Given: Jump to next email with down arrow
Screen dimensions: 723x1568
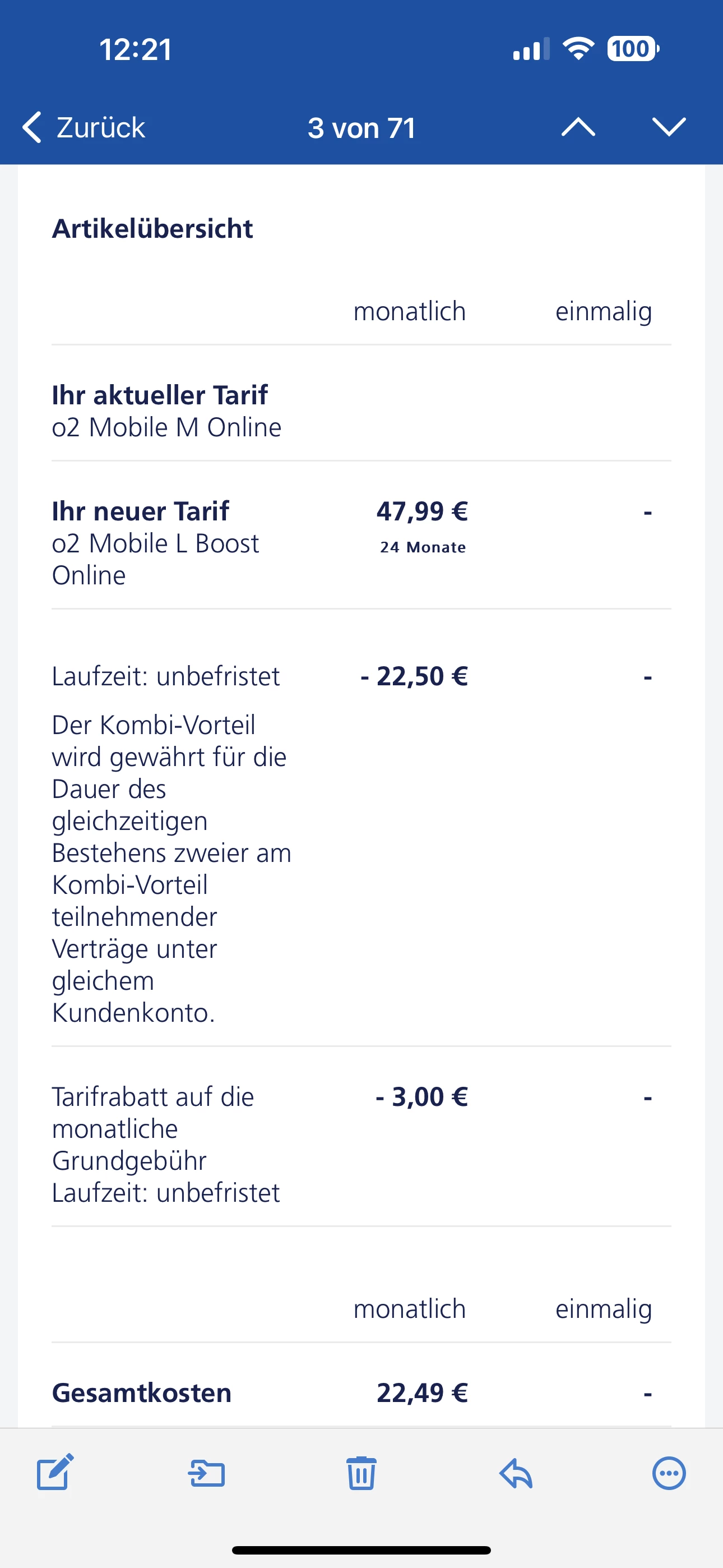Looking at the screenshot, I should point(669,127).
